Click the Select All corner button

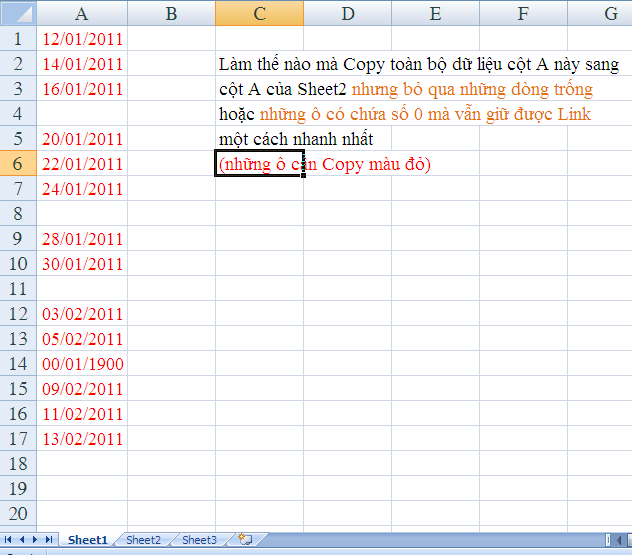pos(18,13)
